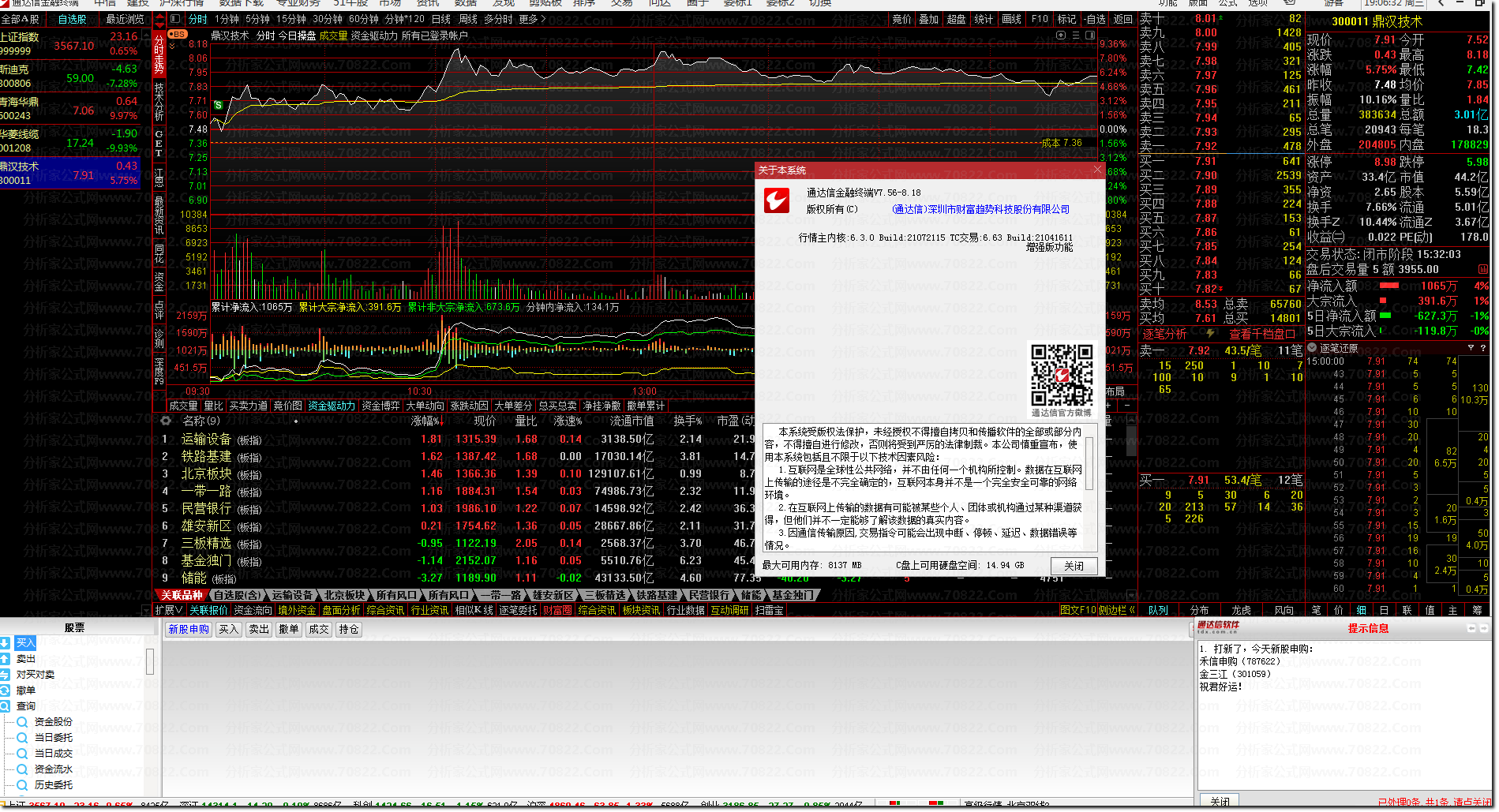Collapse the 逐笔还原 panel circle arrow

click(1313, 348)
